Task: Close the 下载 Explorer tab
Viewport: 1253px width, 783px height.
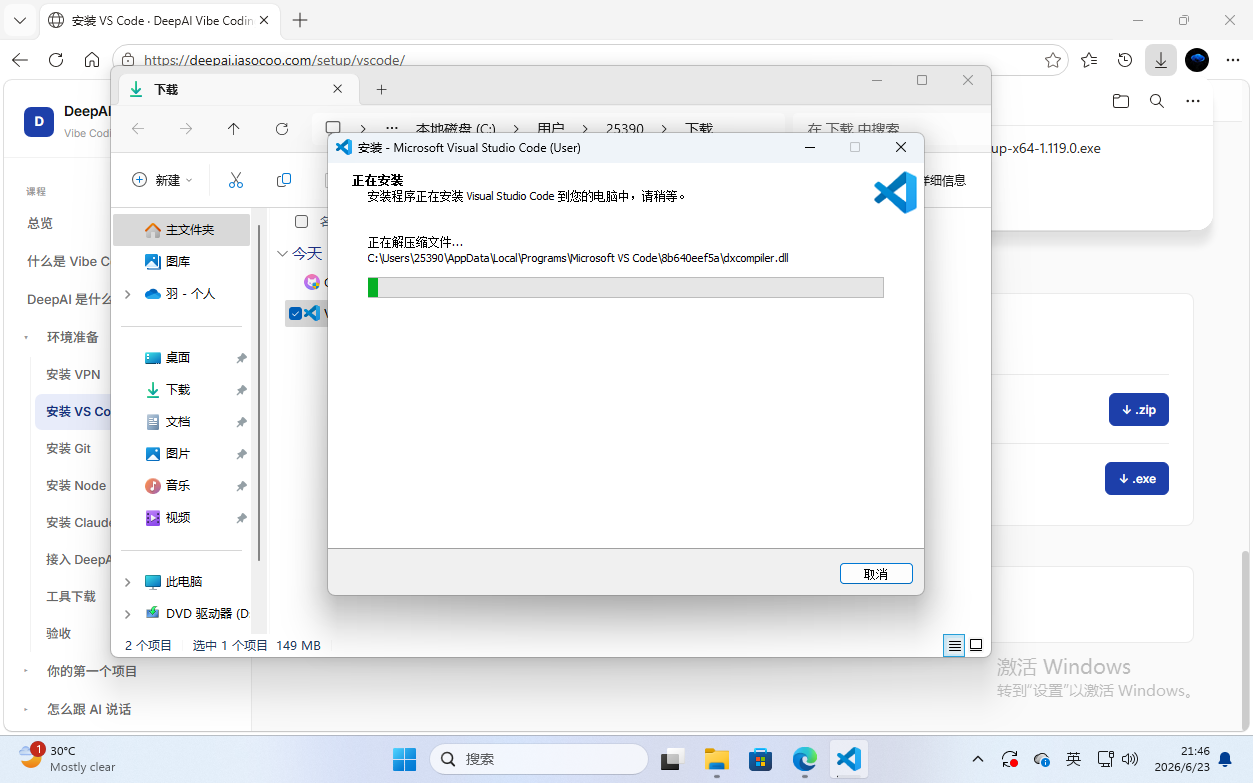Action: point(338,89)
